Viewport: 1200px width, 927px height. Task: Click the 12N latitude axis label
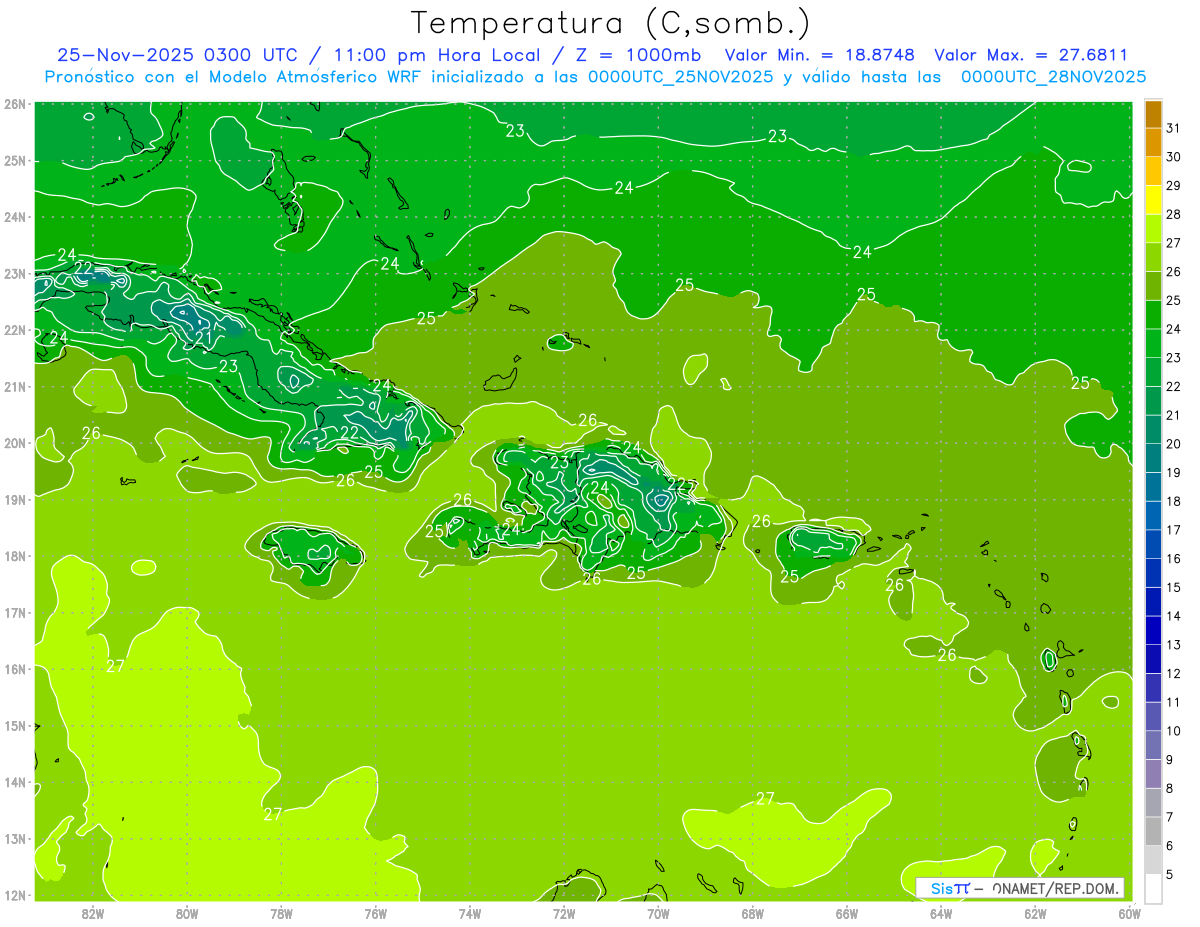coord(14,895)
